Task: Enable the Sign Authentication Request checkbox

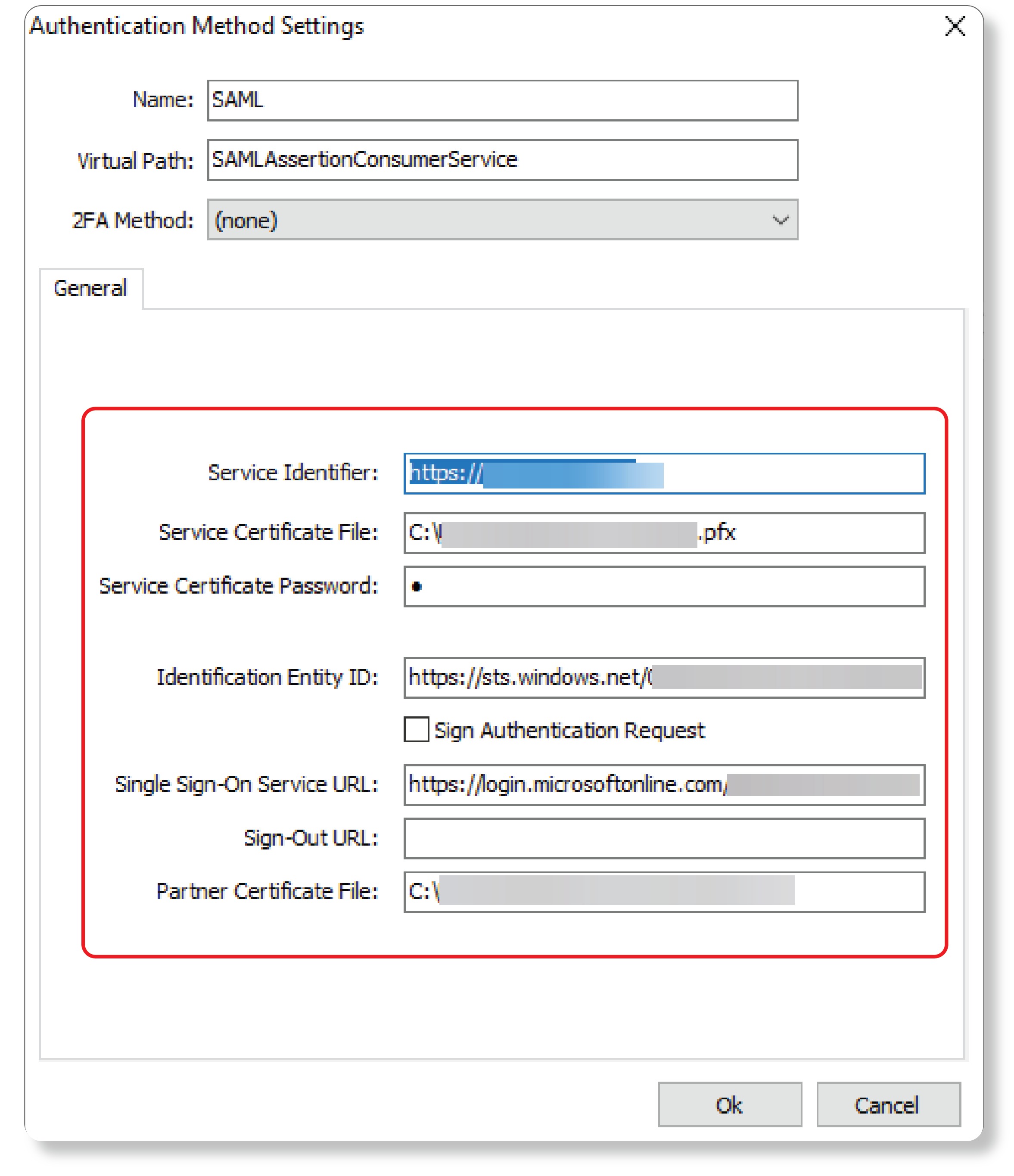Action: tap(417, 730)
